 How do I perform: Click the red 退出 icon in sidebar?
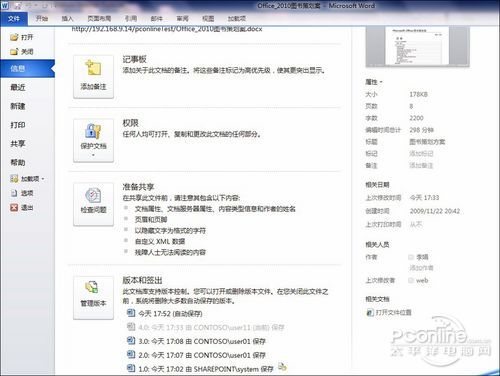[x=14, y=207]
